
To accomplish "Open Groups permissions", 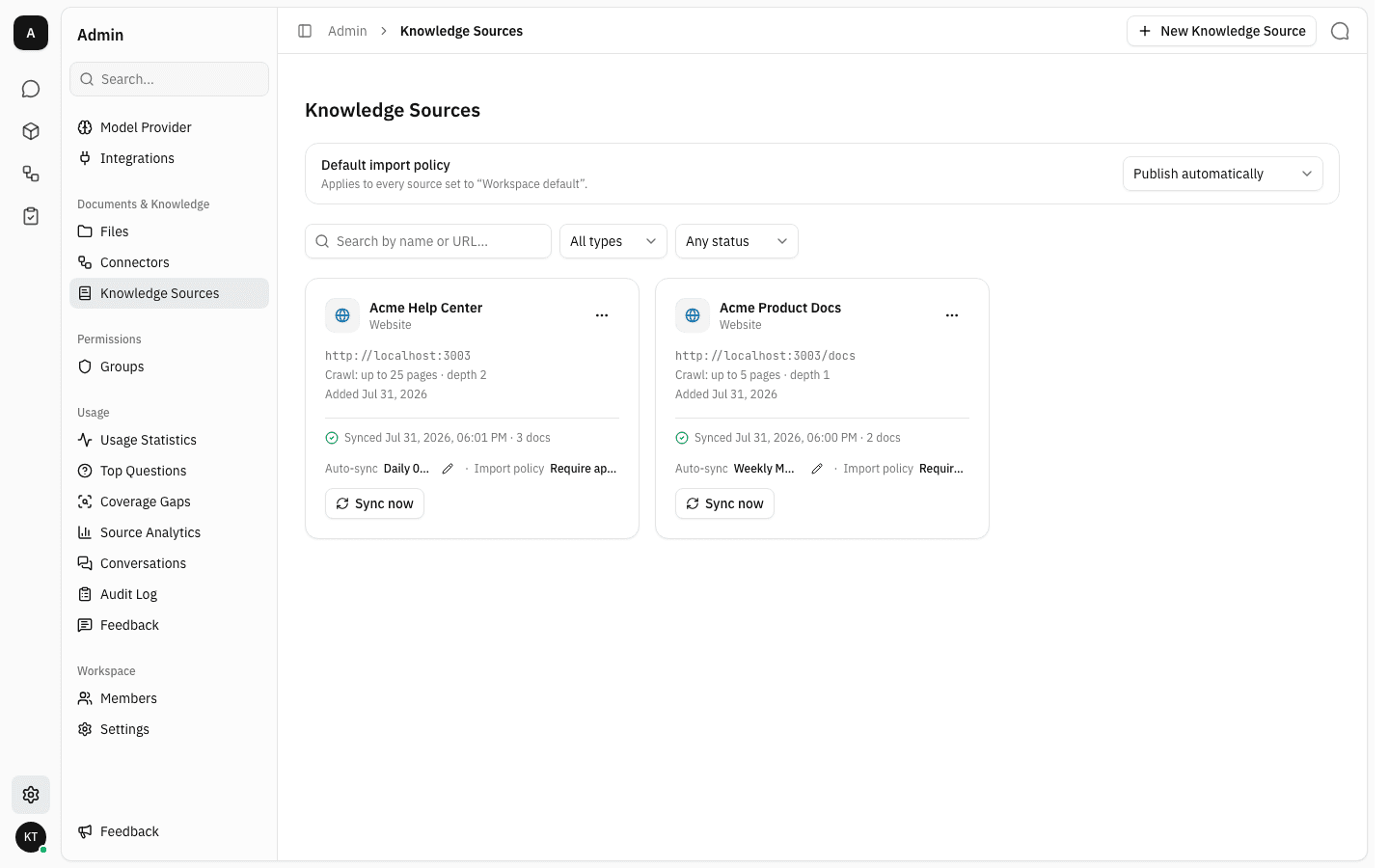I will tap(169, 366).
